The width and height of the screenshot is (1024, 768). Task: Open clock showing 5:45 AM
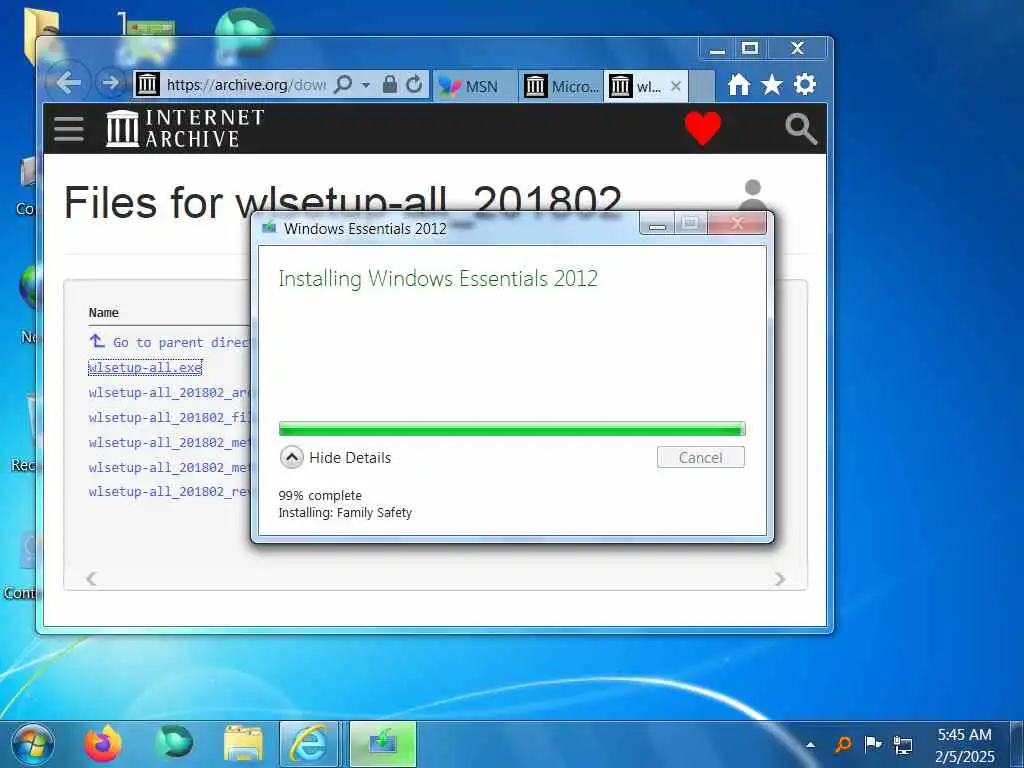(964, 745)
